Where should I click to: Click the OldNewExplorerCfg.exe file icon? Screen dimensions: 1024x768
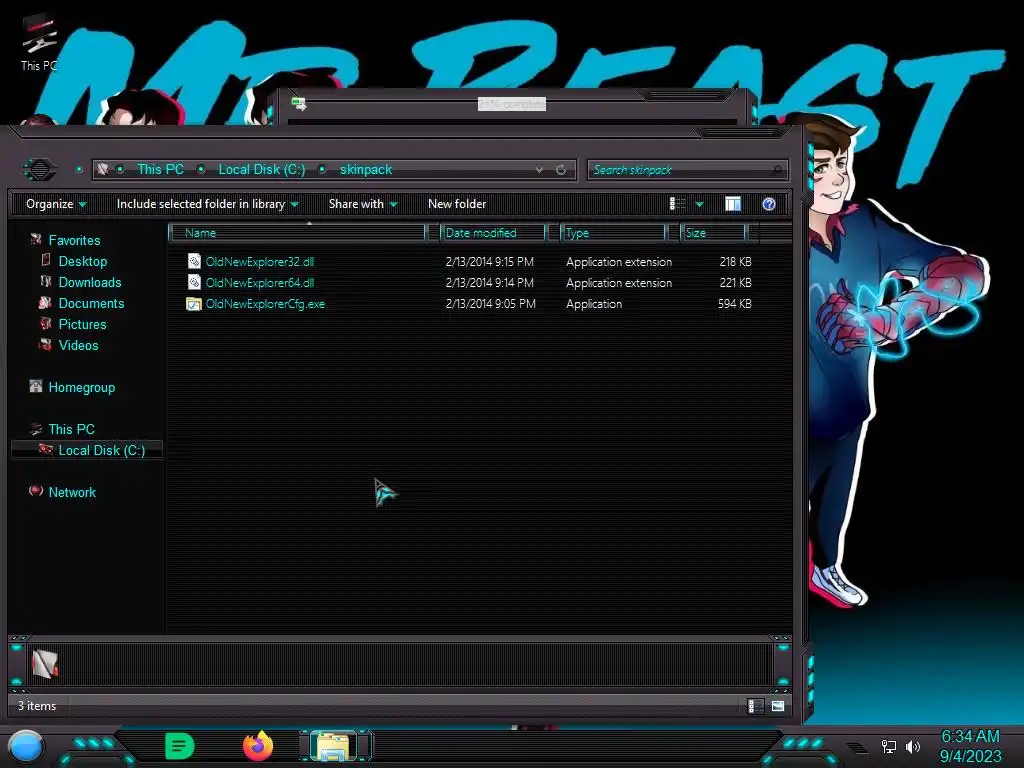coord(194,304)
